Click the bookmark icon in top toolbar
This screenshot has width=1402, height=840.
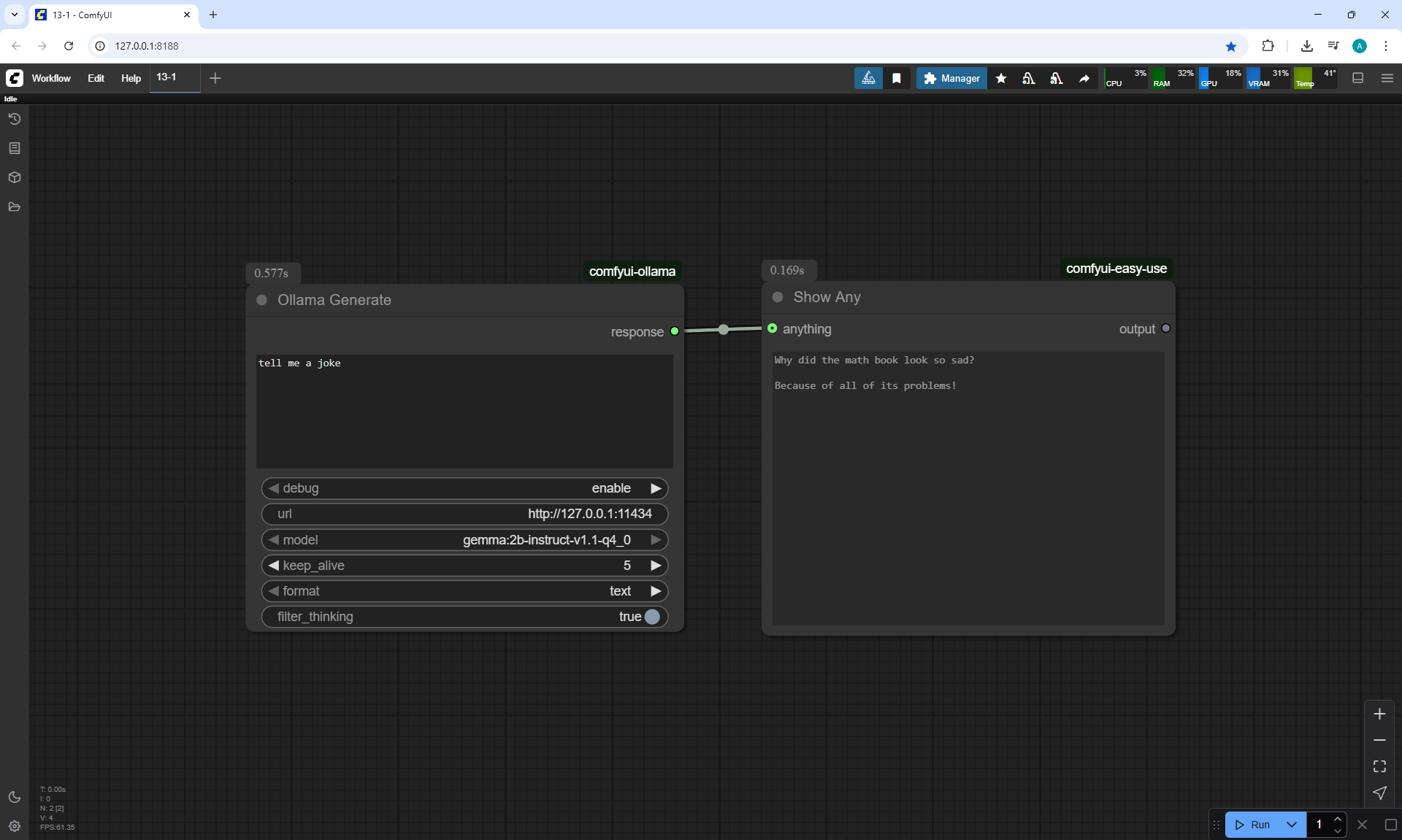coord(897,78)
